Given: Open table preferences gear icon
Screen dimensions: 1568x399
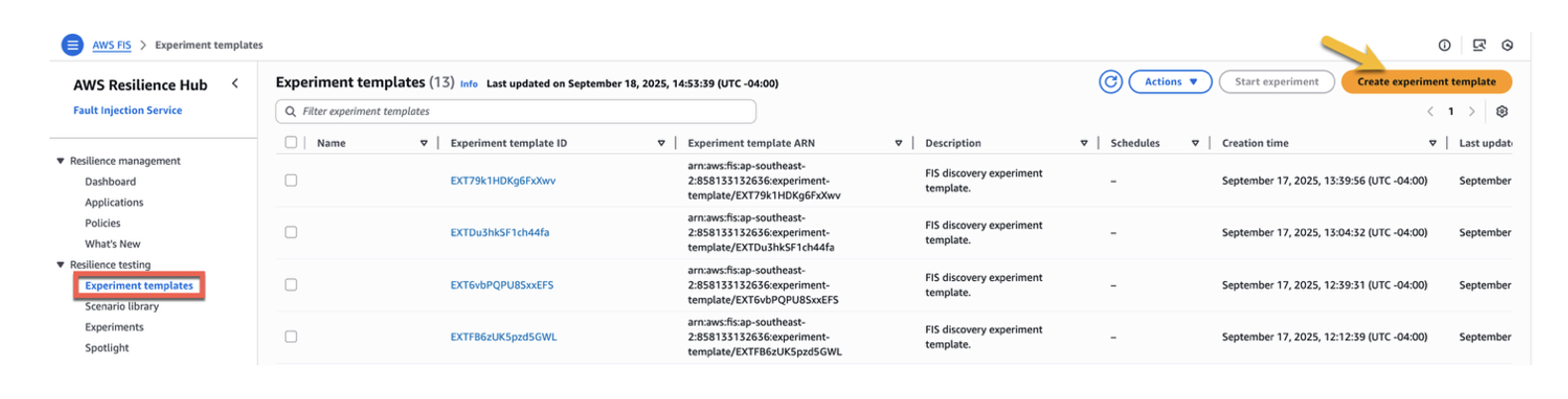Looking at the screenshot, I should (x=1502, y=112).
